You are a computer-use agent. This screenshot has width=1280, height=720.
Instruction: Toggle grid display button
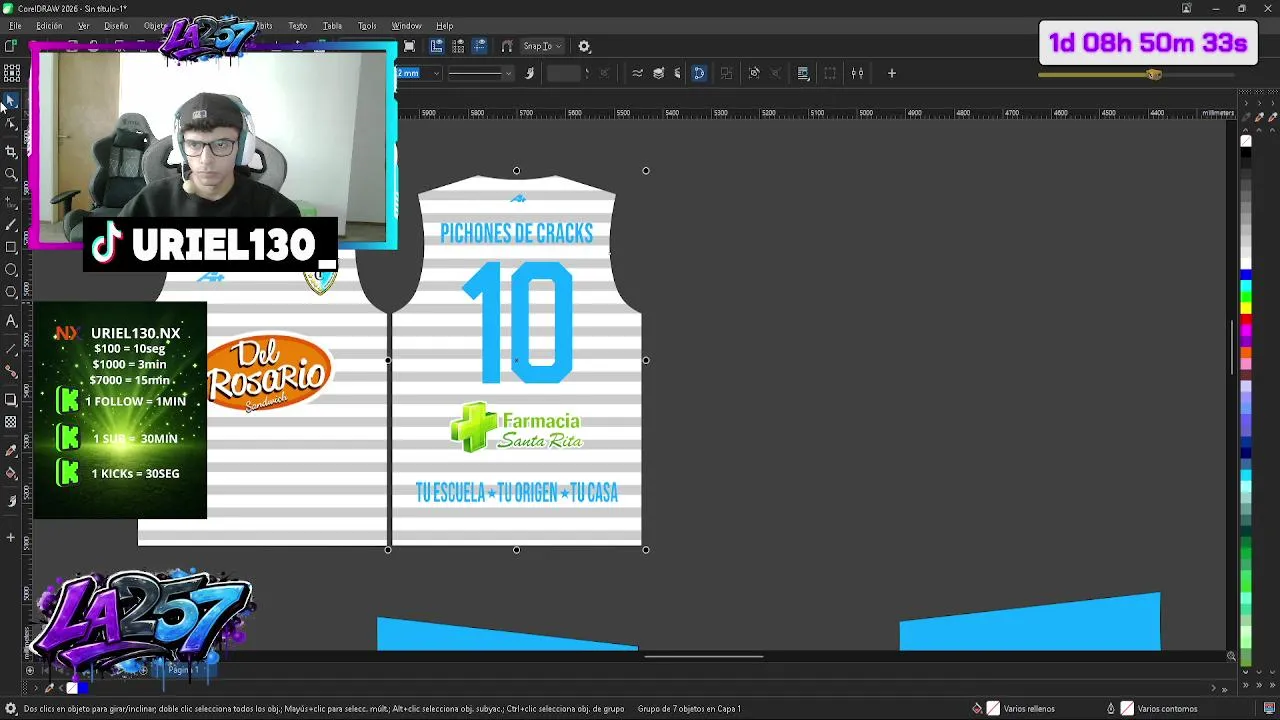pyautogui.click(x=458, y=46)
